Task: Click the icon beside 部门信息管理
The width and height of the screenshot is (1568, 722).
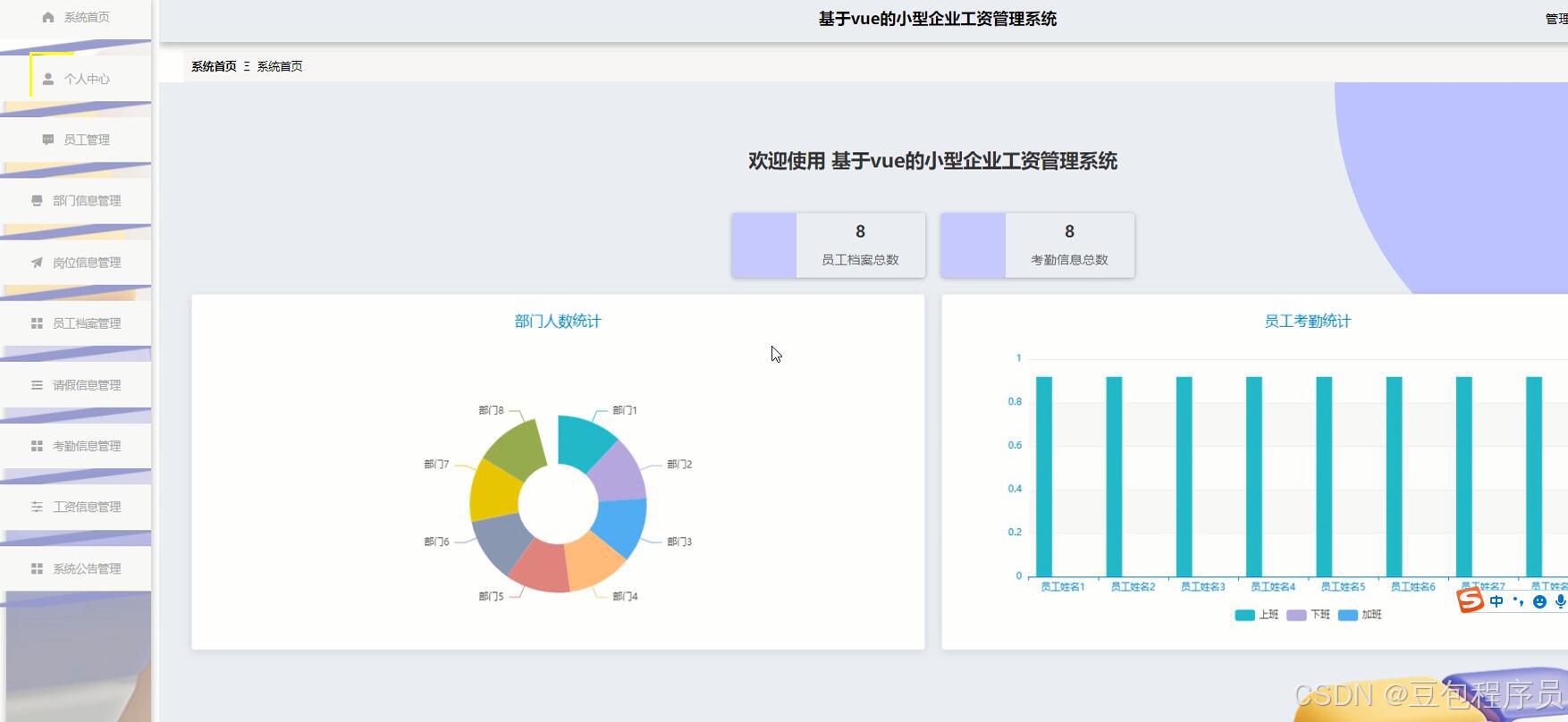Action: tap(37, 200)
